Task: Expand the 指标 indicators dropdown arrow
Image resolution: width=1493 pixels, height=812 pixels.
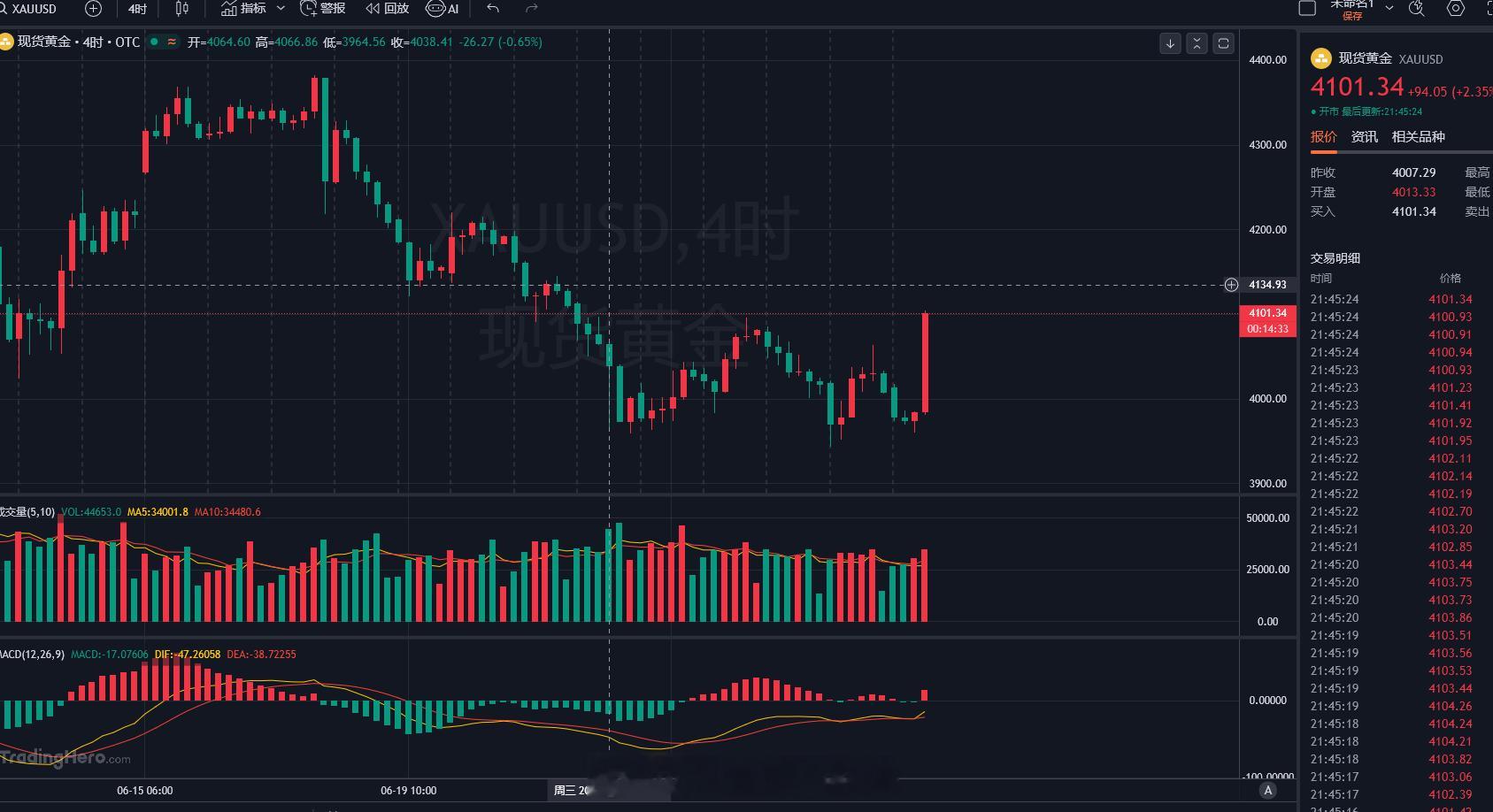Action: [281, 9]
